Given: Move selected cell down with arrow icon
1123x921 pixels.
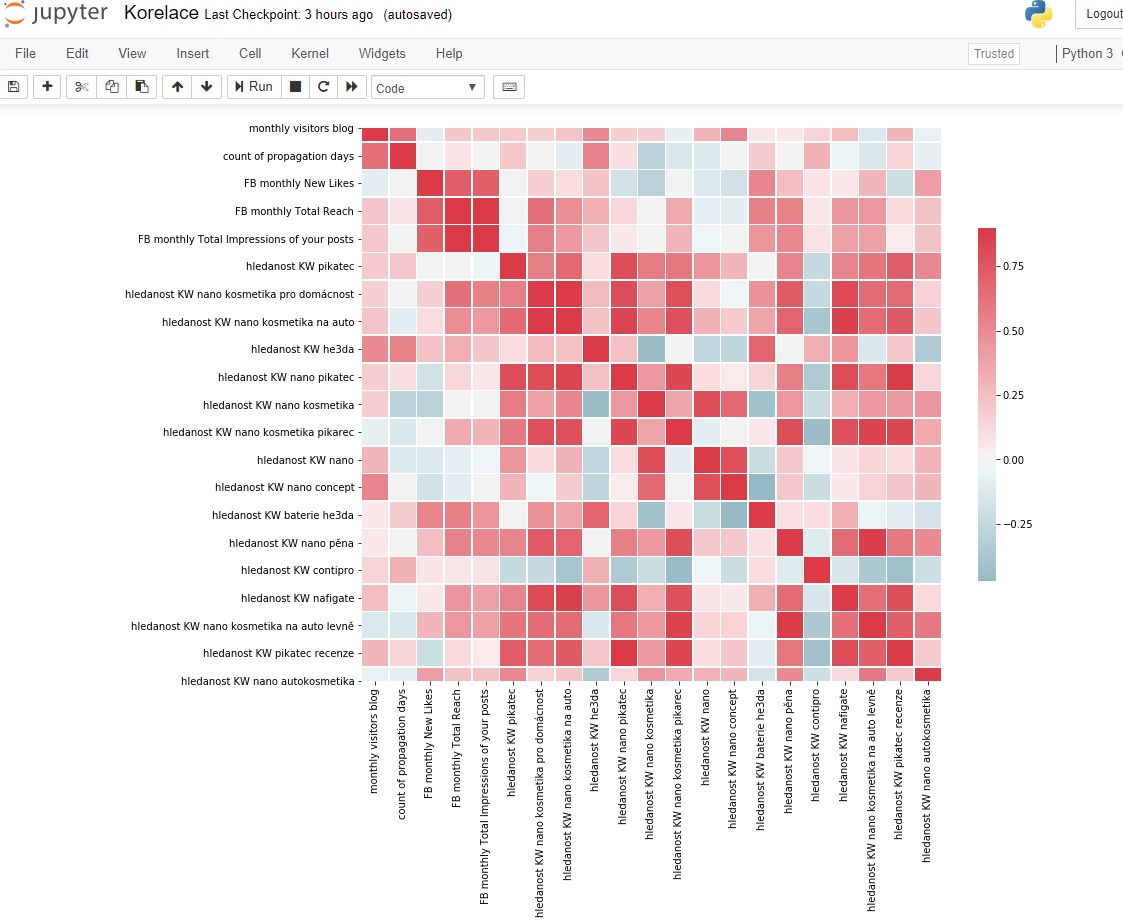Looking at the screenshot, I should click(x=206, y=87).
